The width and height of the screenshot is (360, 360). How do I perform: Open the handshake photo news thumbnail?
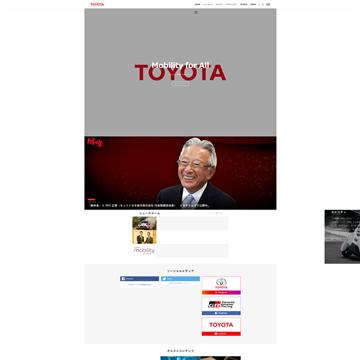point(144,237)
